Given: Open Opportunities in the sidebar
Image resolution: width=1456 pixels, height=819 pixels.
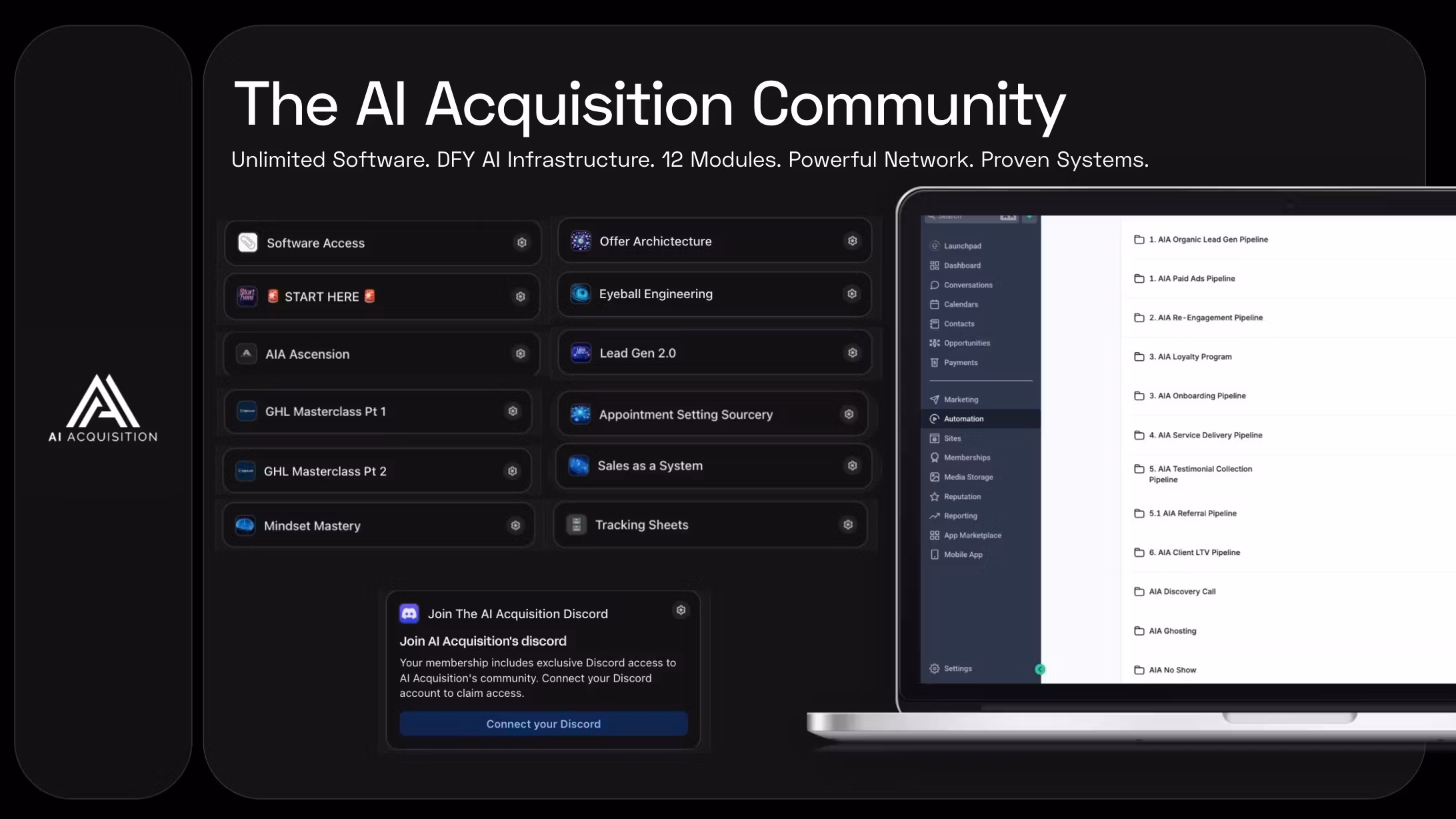Looking at the screenshot, I should [966, 343].
